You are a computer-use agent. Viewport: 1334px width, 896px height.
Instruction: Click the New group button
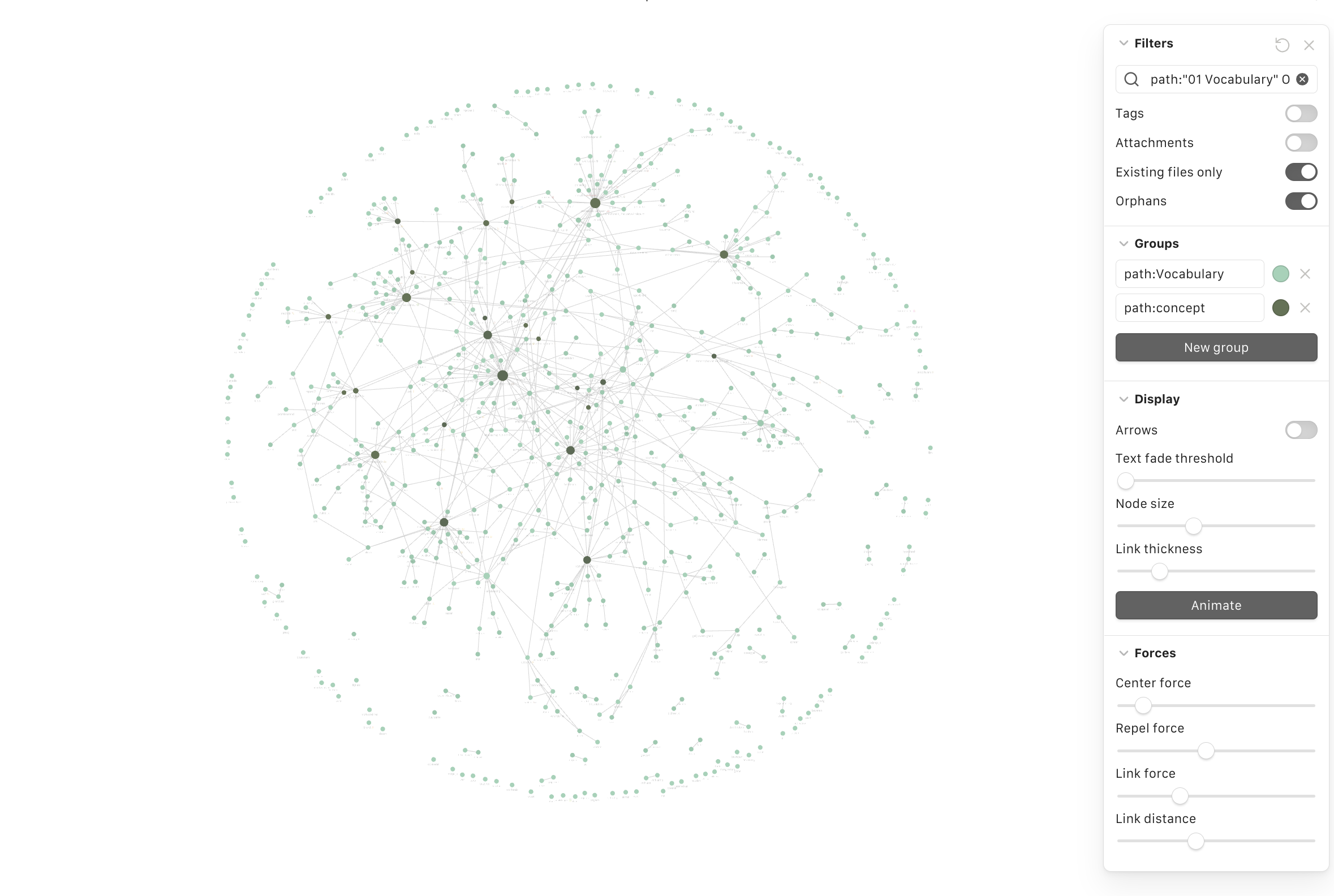1216,347
